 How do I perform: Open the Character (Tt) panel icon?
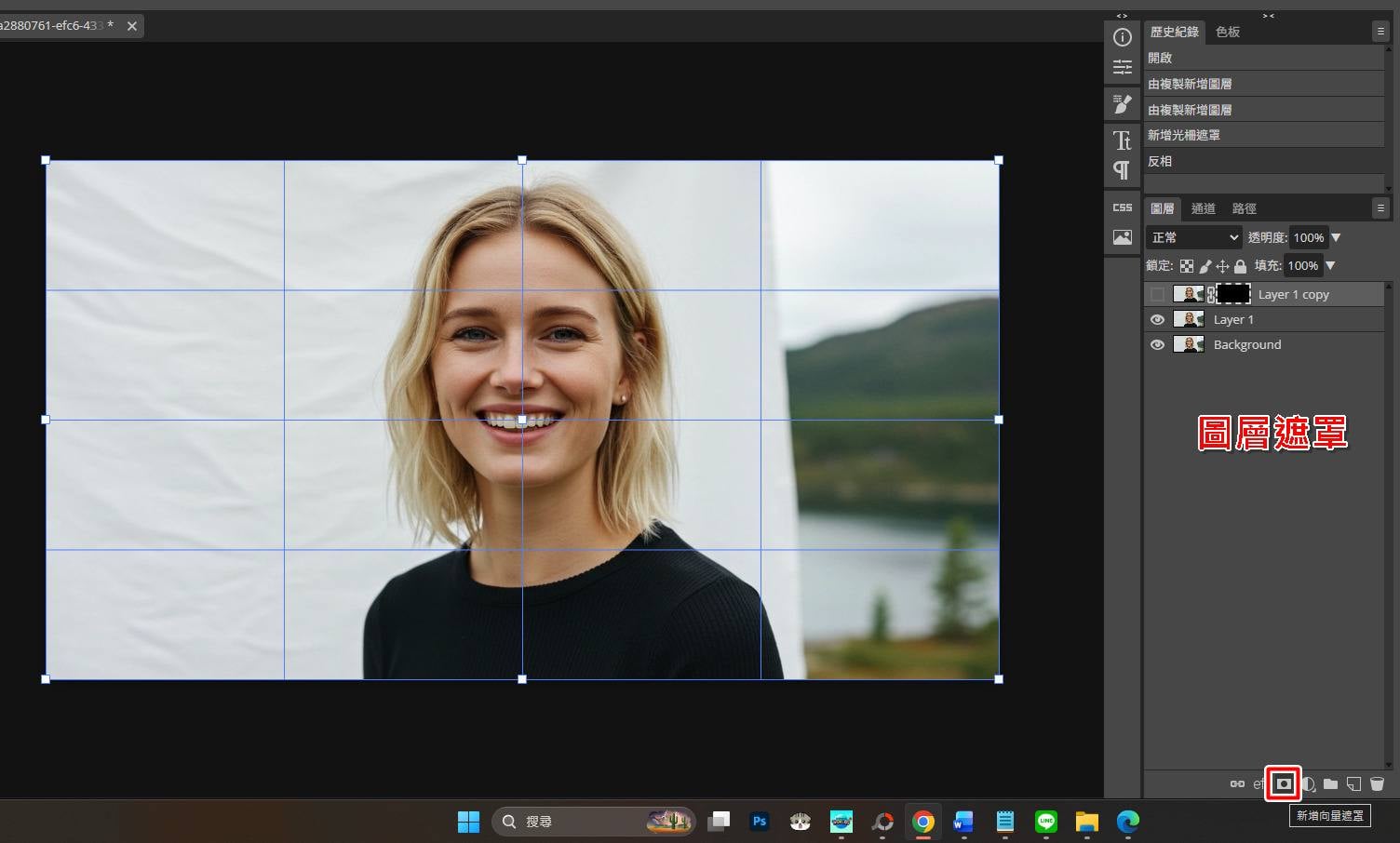[x=1122, y=140]
